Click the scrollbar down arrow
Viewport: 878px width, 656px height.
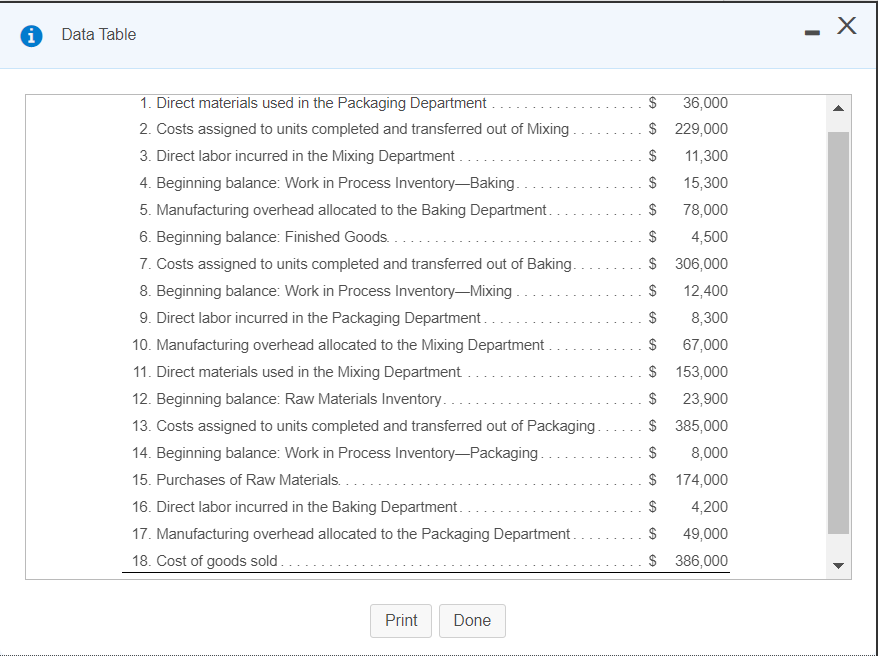[838, 564]
